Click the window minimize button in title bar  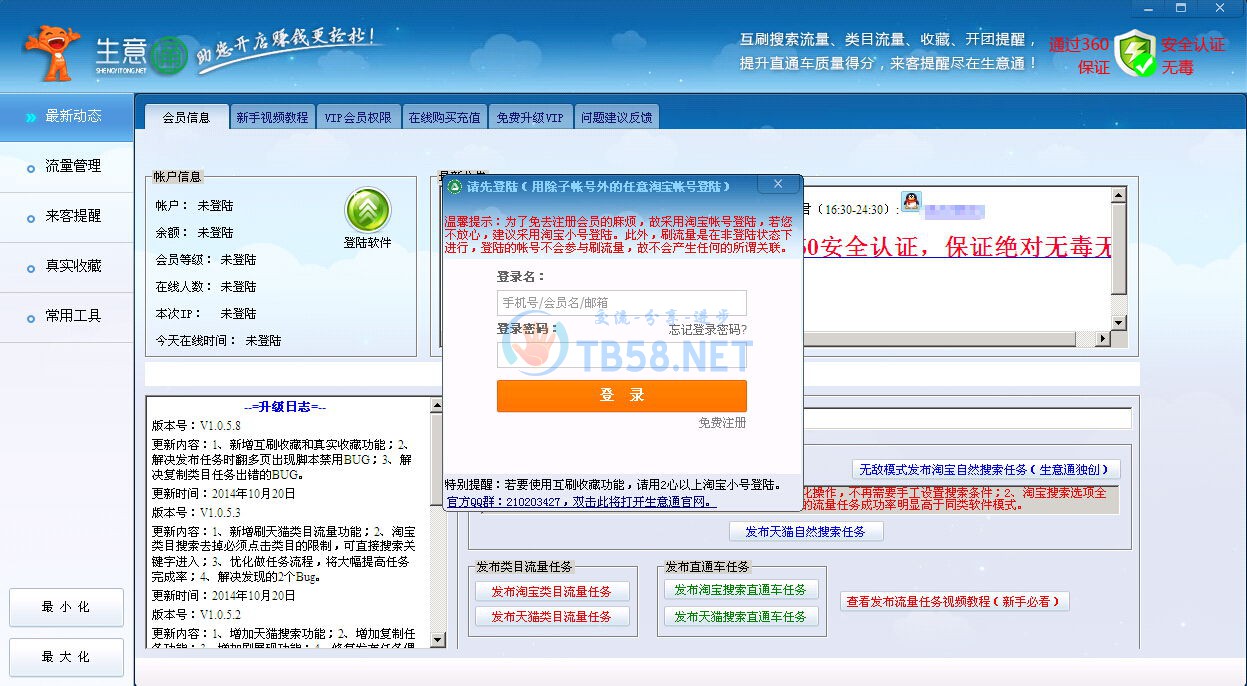pyautogui.click(x=1147, y=8)
